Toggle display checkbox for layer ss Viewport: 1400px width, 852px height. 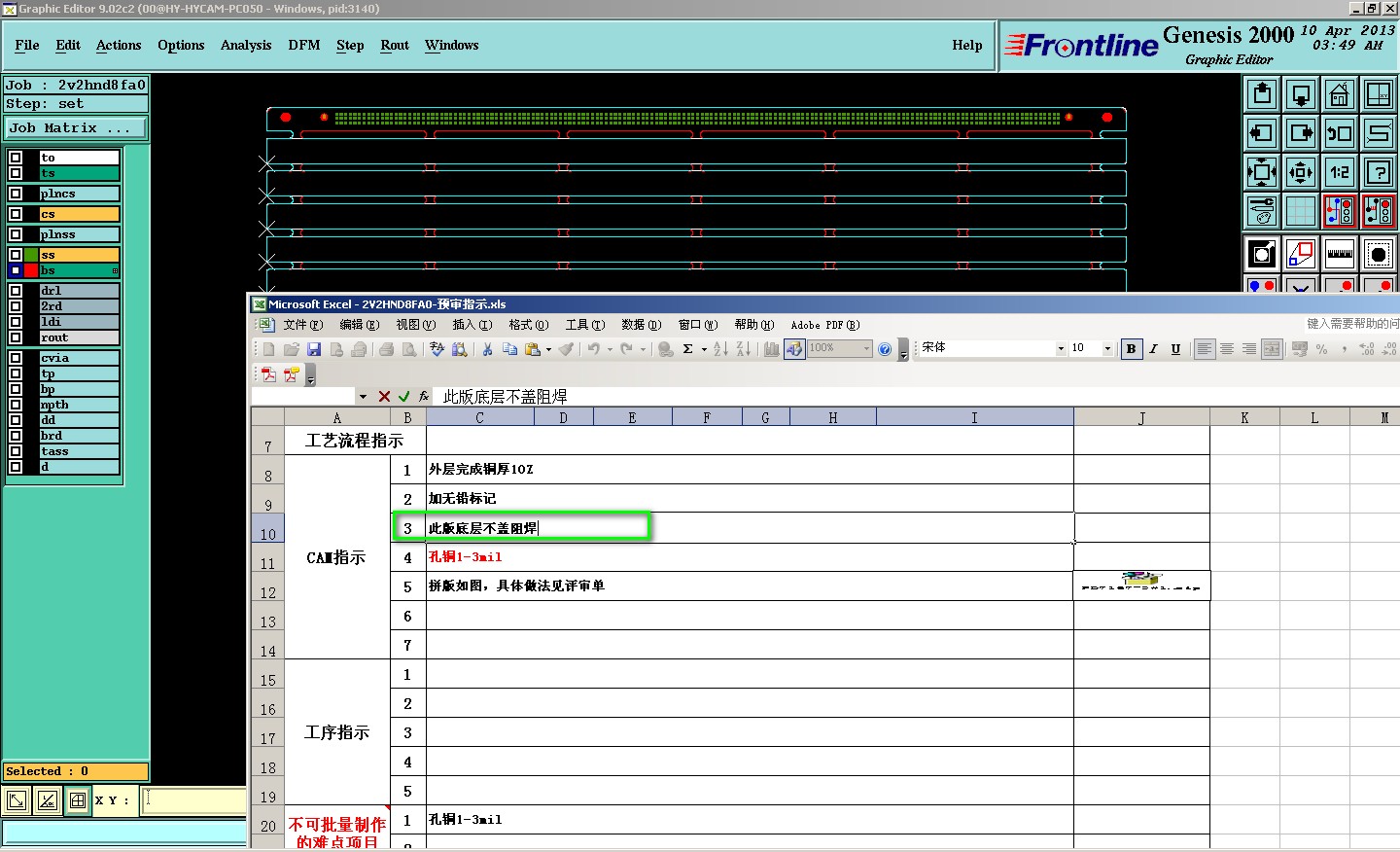16,255
